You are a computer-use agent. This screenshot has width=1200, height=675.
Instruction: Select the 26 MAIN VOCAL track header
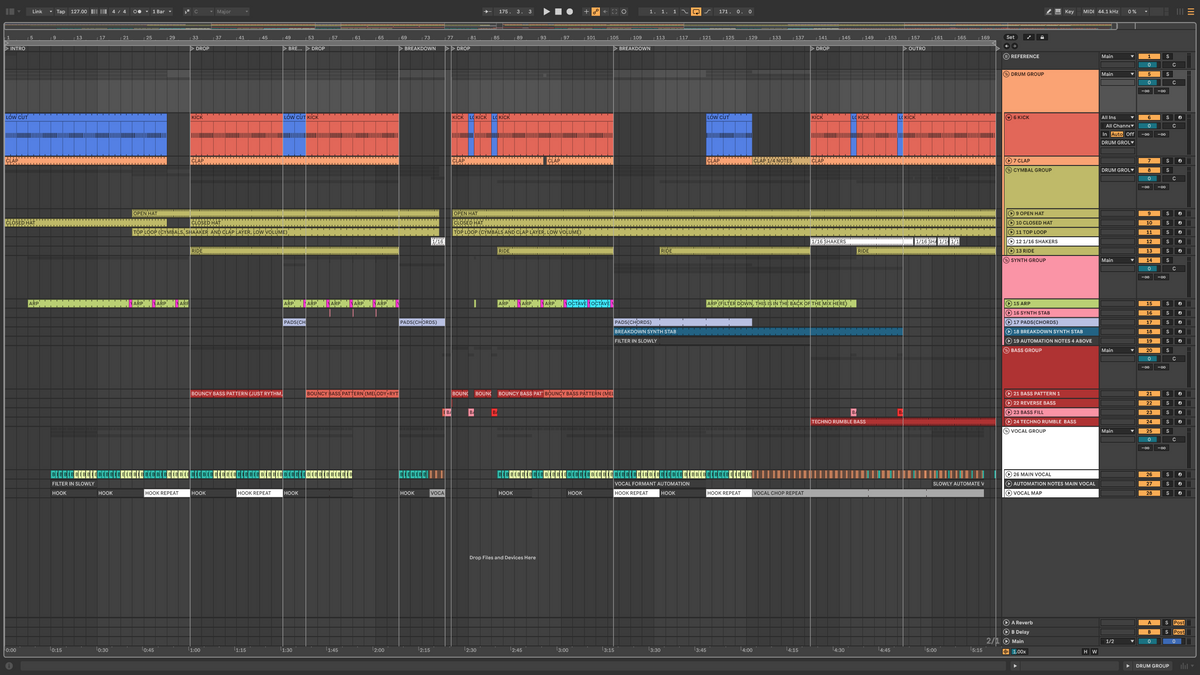[x=1051, y=474]
